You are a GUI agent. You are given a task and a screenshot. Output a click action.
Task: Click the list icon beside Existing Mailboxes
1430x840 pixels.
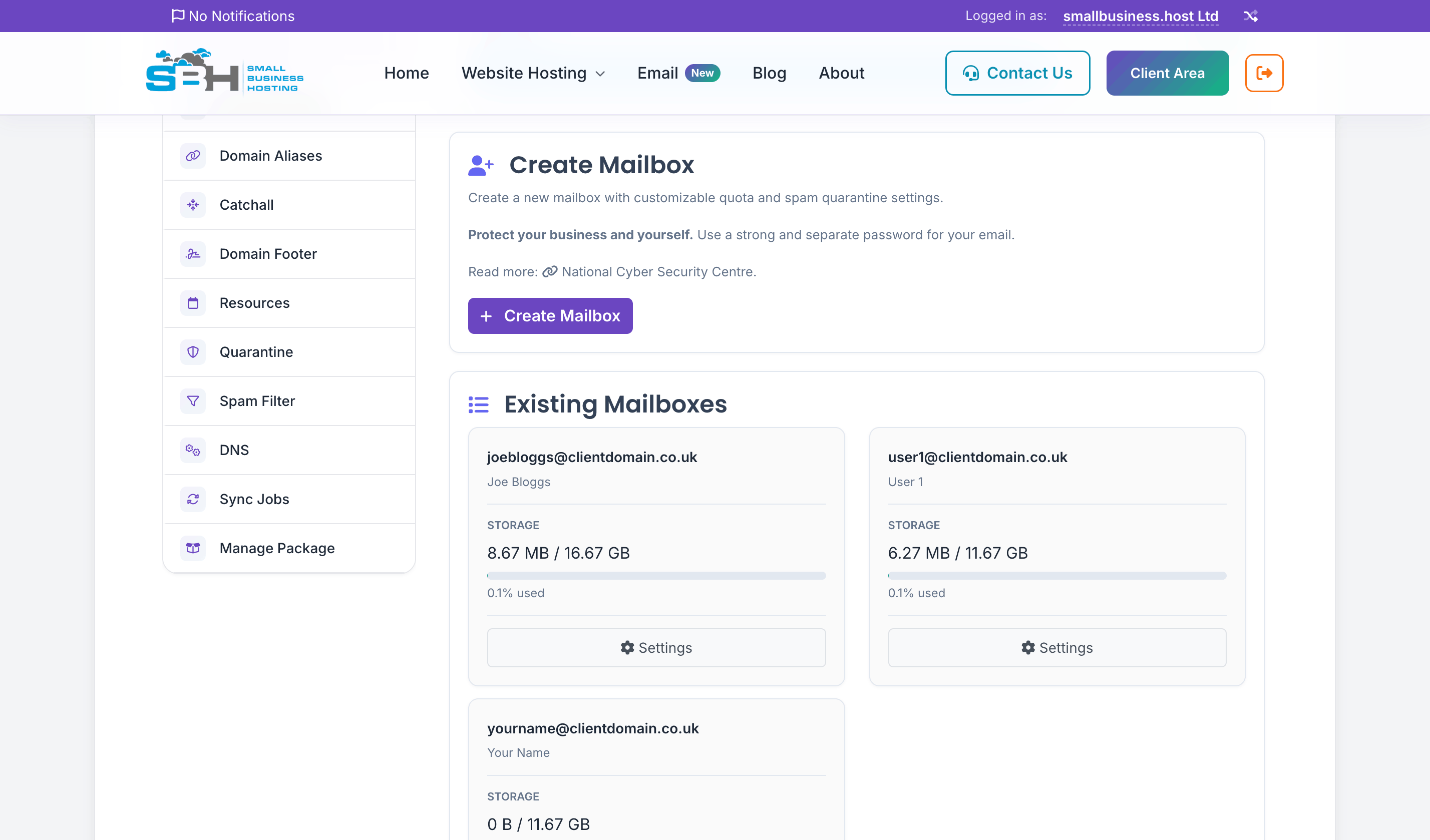478,404
